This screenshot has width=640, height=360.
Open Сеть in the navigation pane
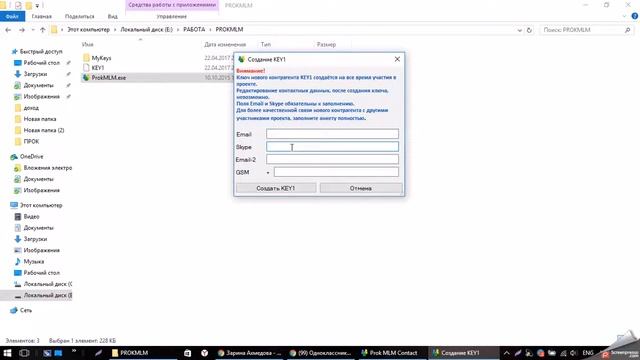point(25,310)
